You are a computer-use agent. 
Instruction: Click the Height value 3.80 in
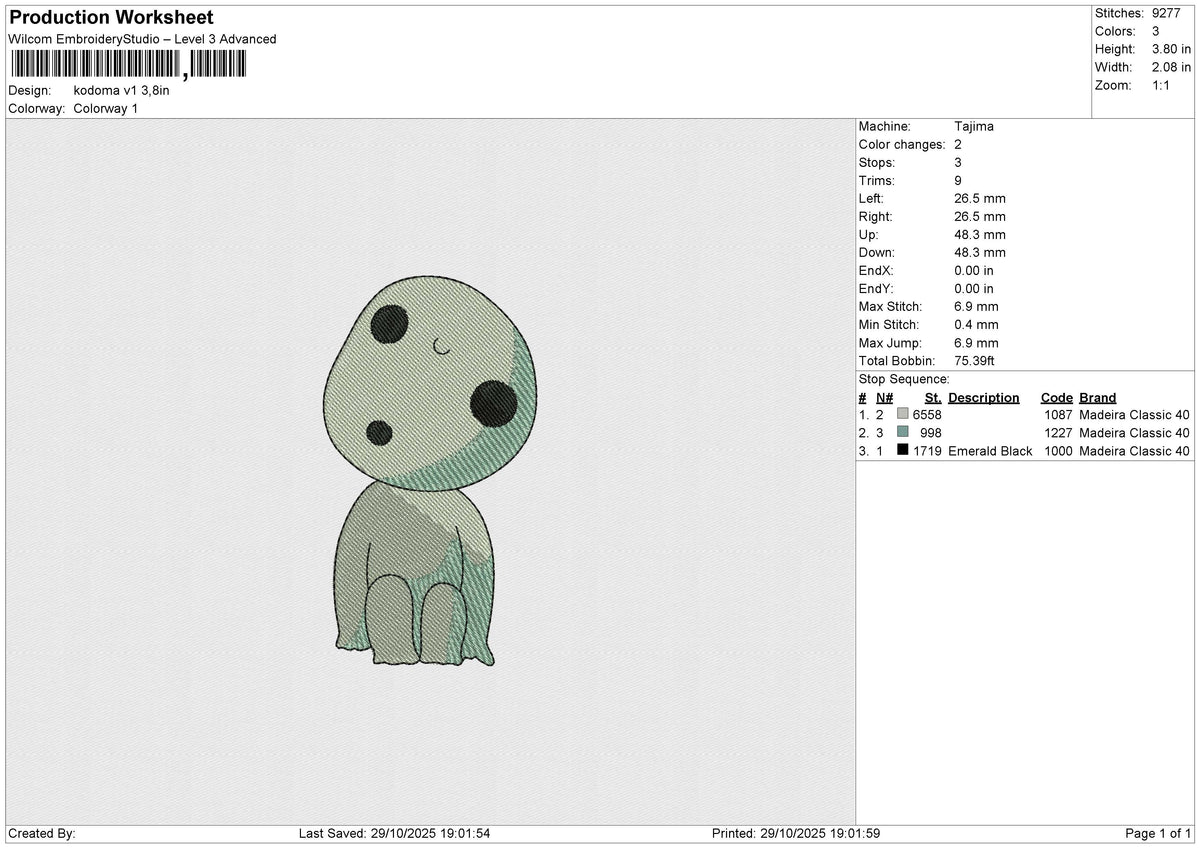click(x=1171, y=49)
